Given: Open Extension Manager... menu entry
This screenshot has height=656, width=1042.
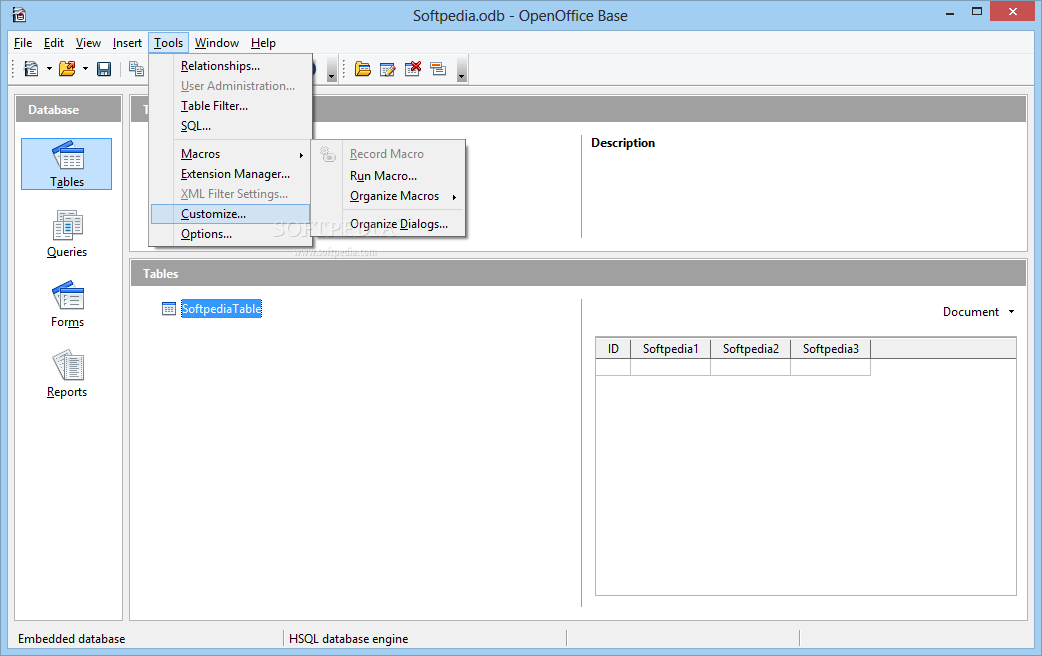Looking at the screenshot, I should pos(231,173).
